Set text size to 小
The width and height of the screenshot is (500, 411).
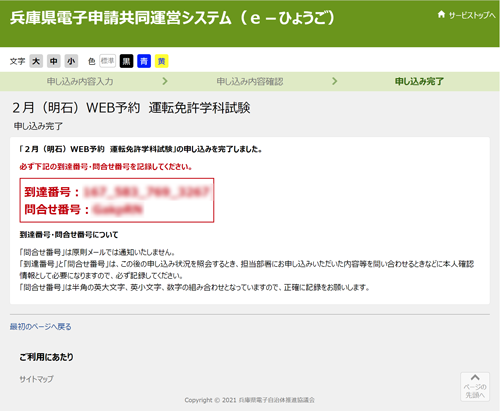(x=71, y=61)
